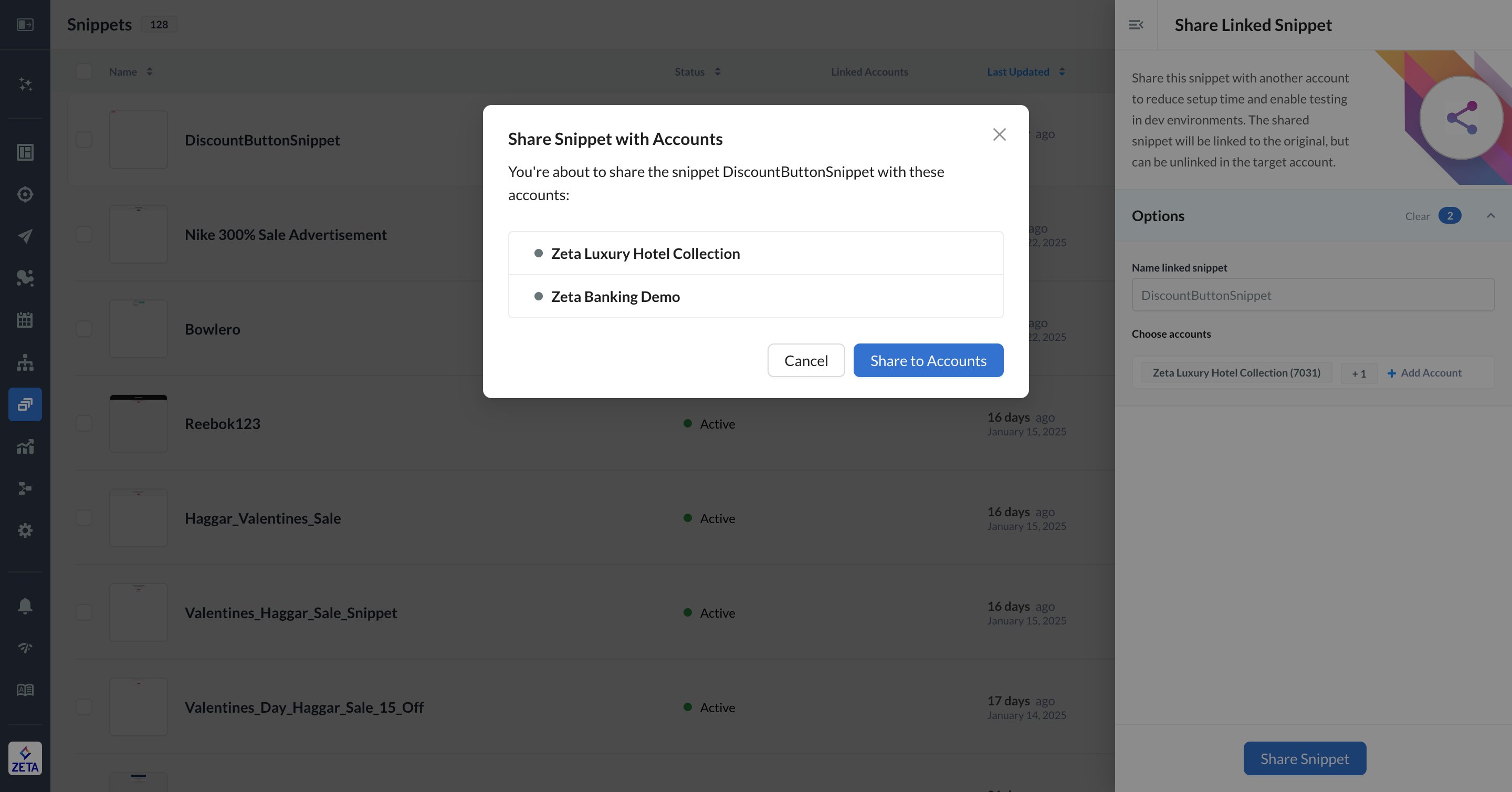Open the settings gear sidebar icon
The image size is (1512, 792).
pos(25,530)
